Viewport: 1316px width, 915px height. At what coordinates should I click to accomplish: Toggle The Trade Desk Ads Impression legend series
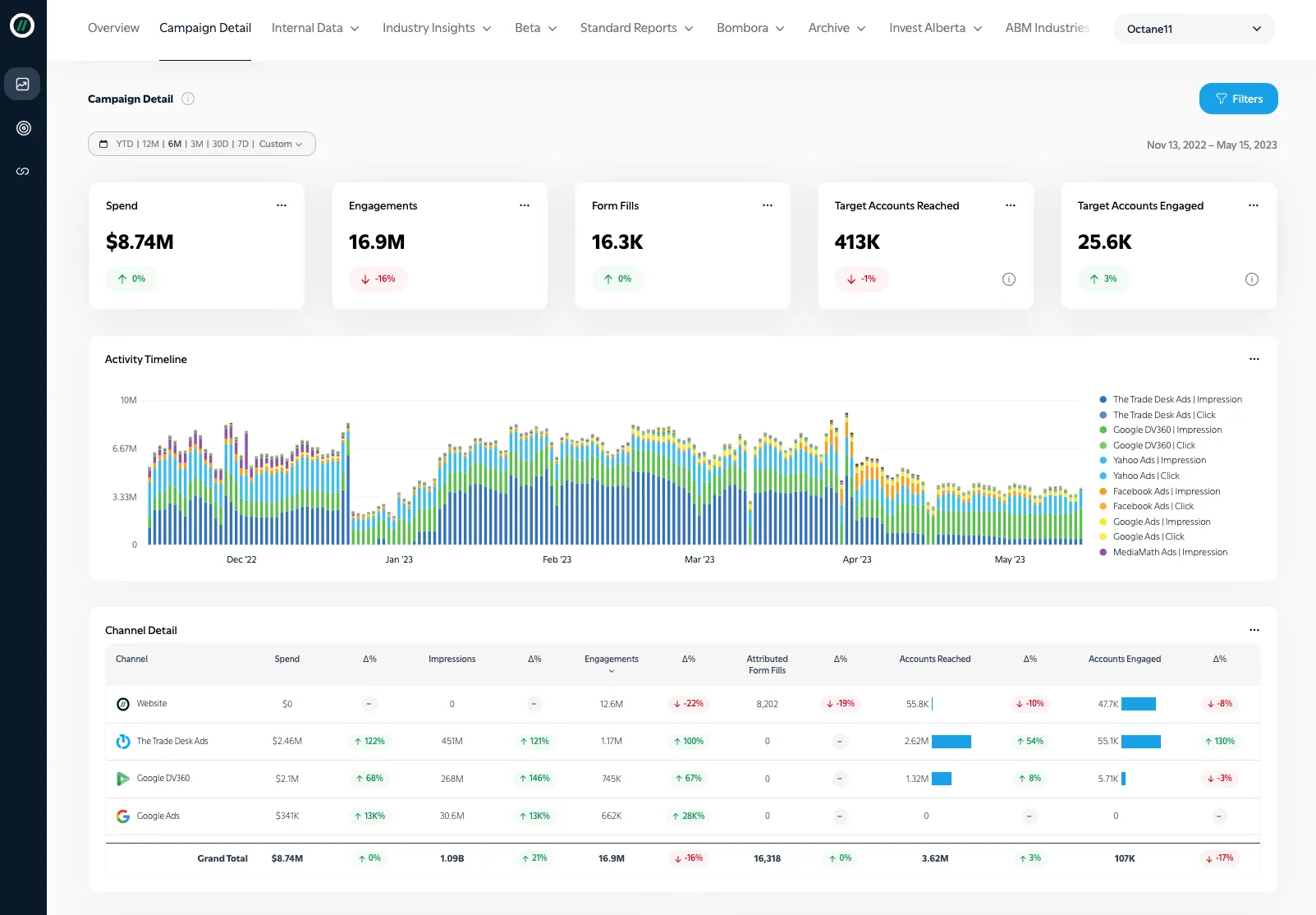tap(1176, 400)
